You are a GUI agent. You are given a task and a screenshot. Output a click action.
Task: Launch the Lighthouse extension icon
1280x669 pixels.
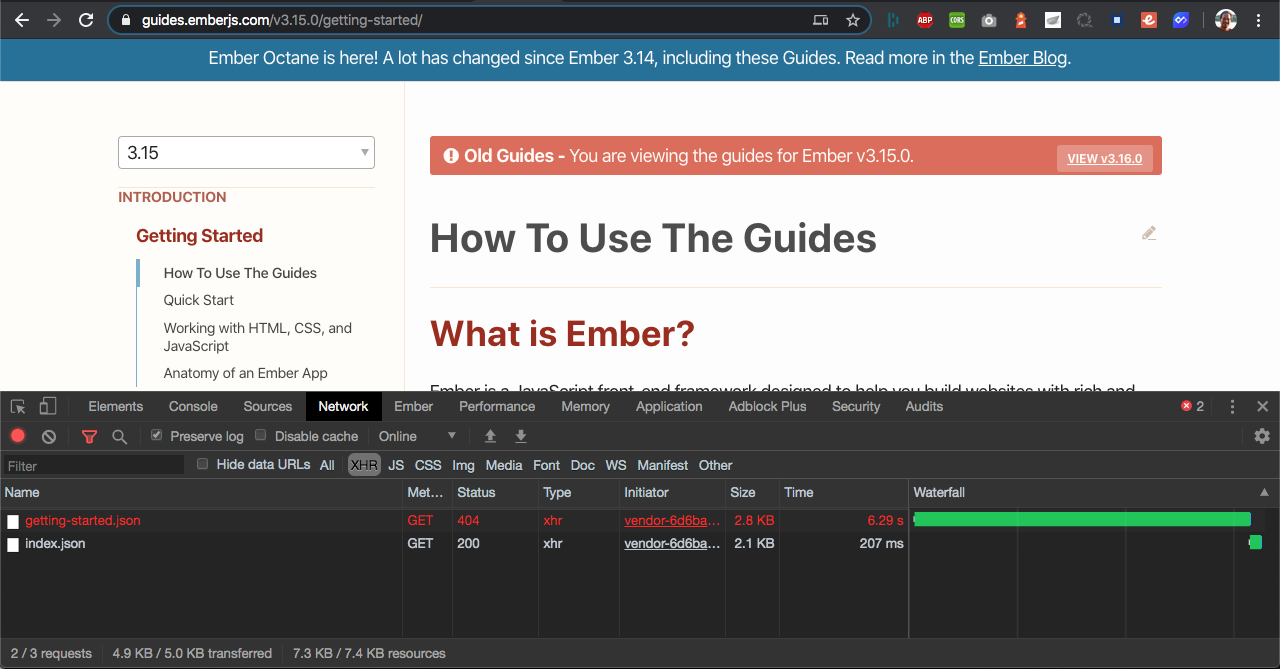click(1021, 20)
